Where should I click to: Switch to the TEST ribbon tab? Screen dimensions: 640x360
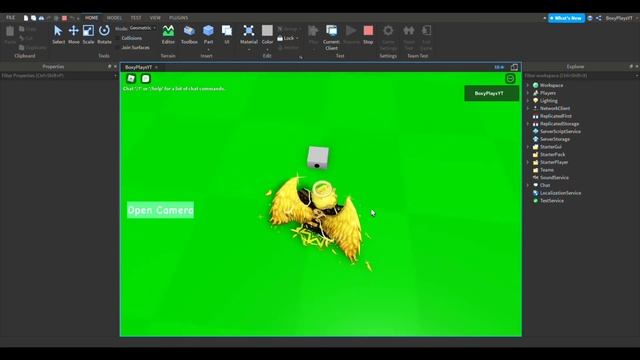[x=136, y=18]
